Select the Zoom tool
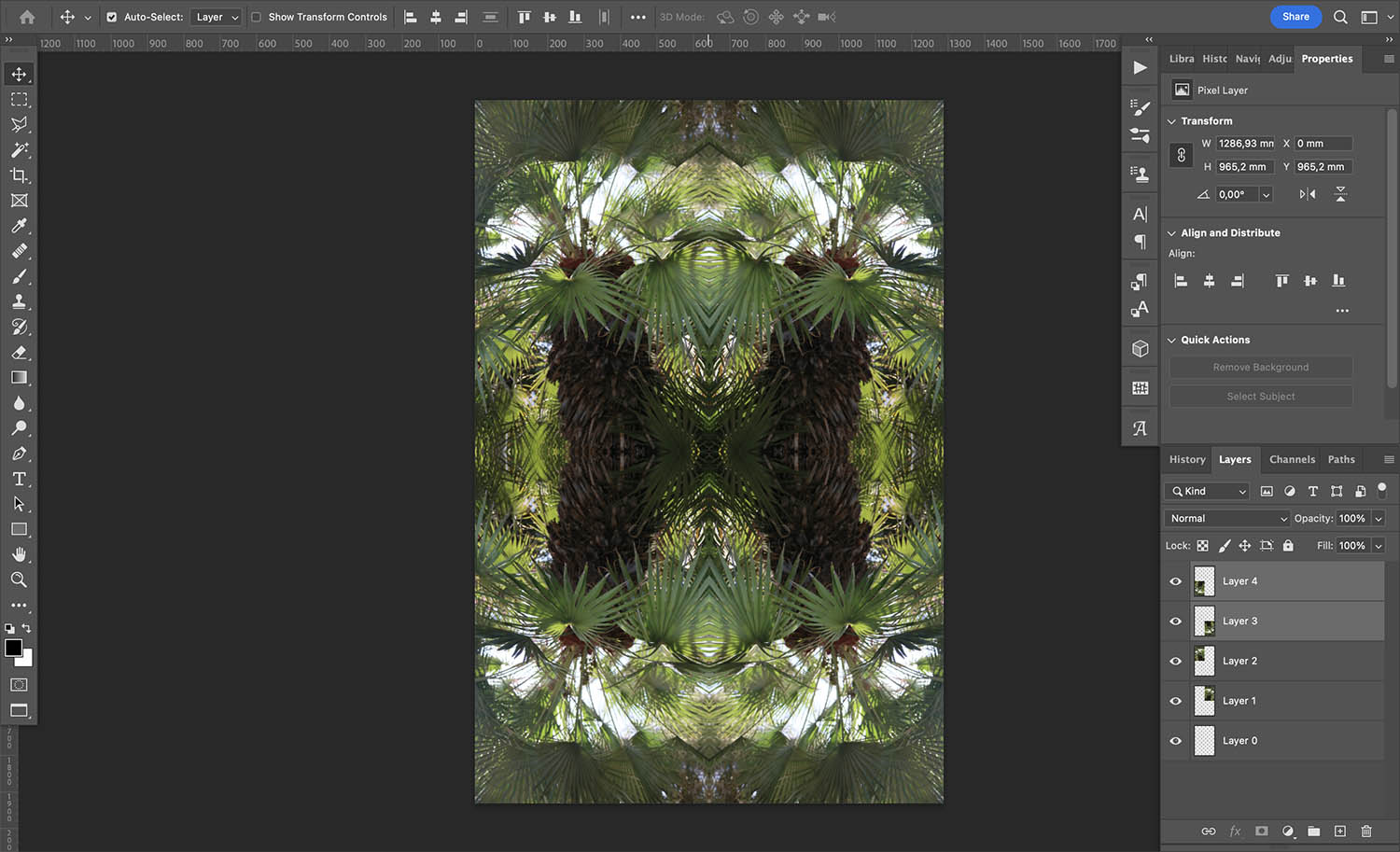1400x852 pixels. pos(19,580)
